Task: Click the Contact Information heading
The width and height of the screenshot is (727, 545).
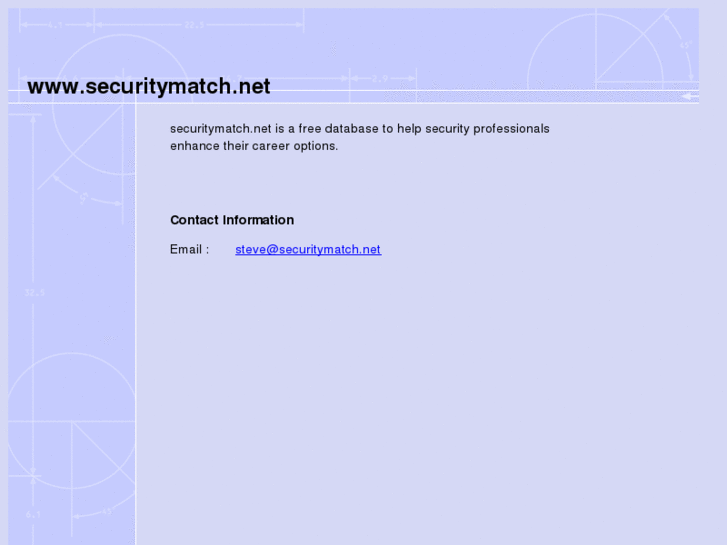Action: (x=232, y=220)
